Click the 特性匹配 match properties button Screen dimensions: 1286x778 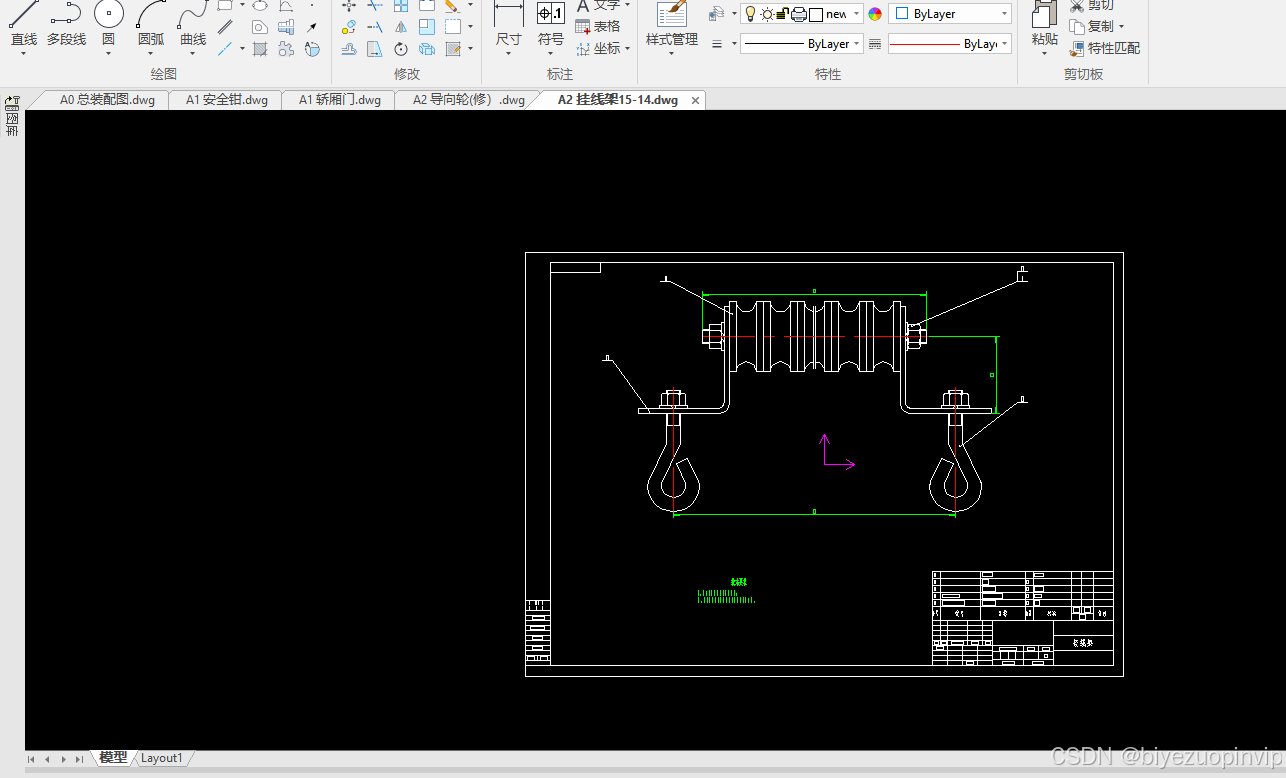(x=1104, y=48)
